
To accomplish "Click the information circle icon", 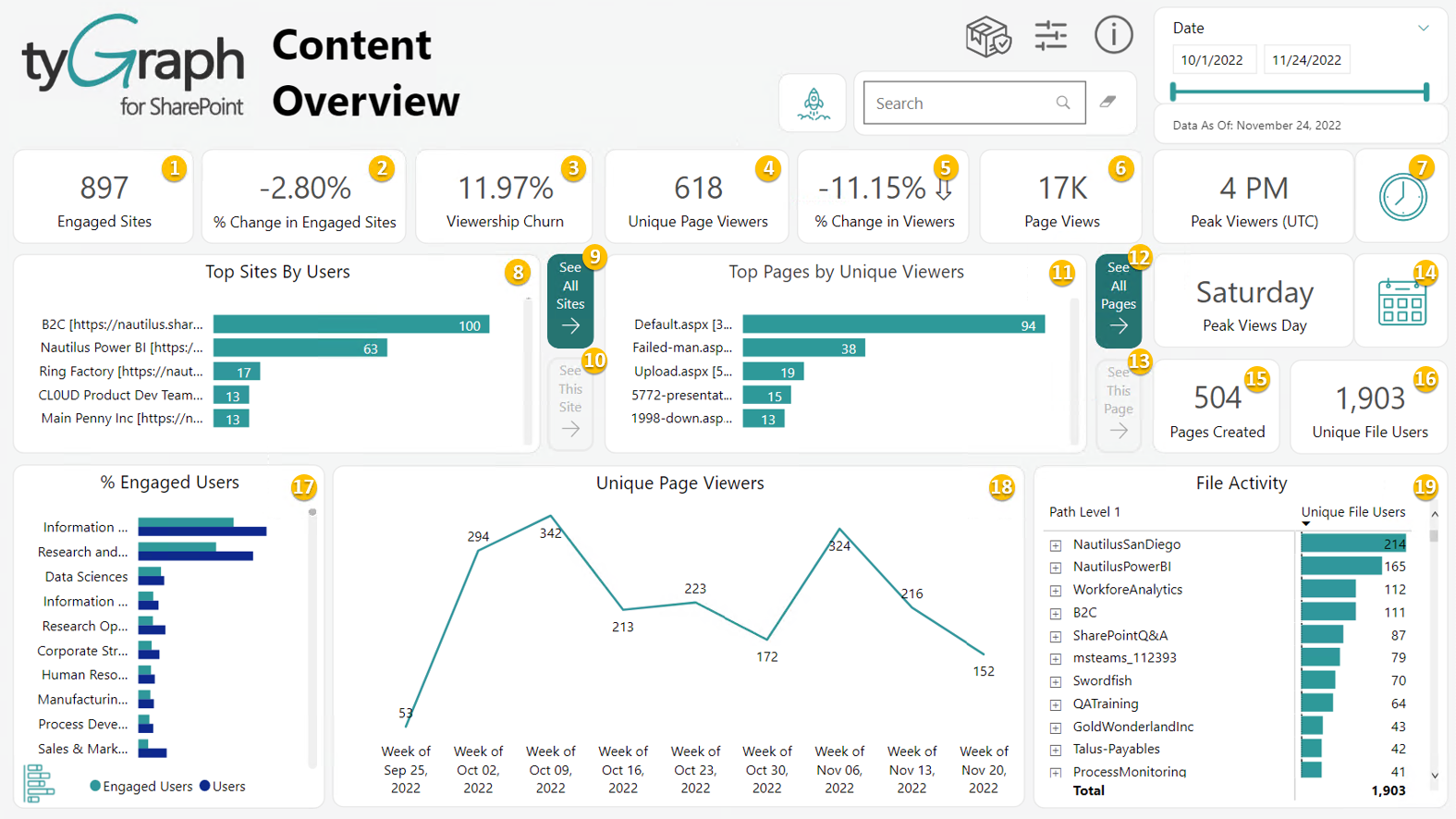I will pos(1113,35).
